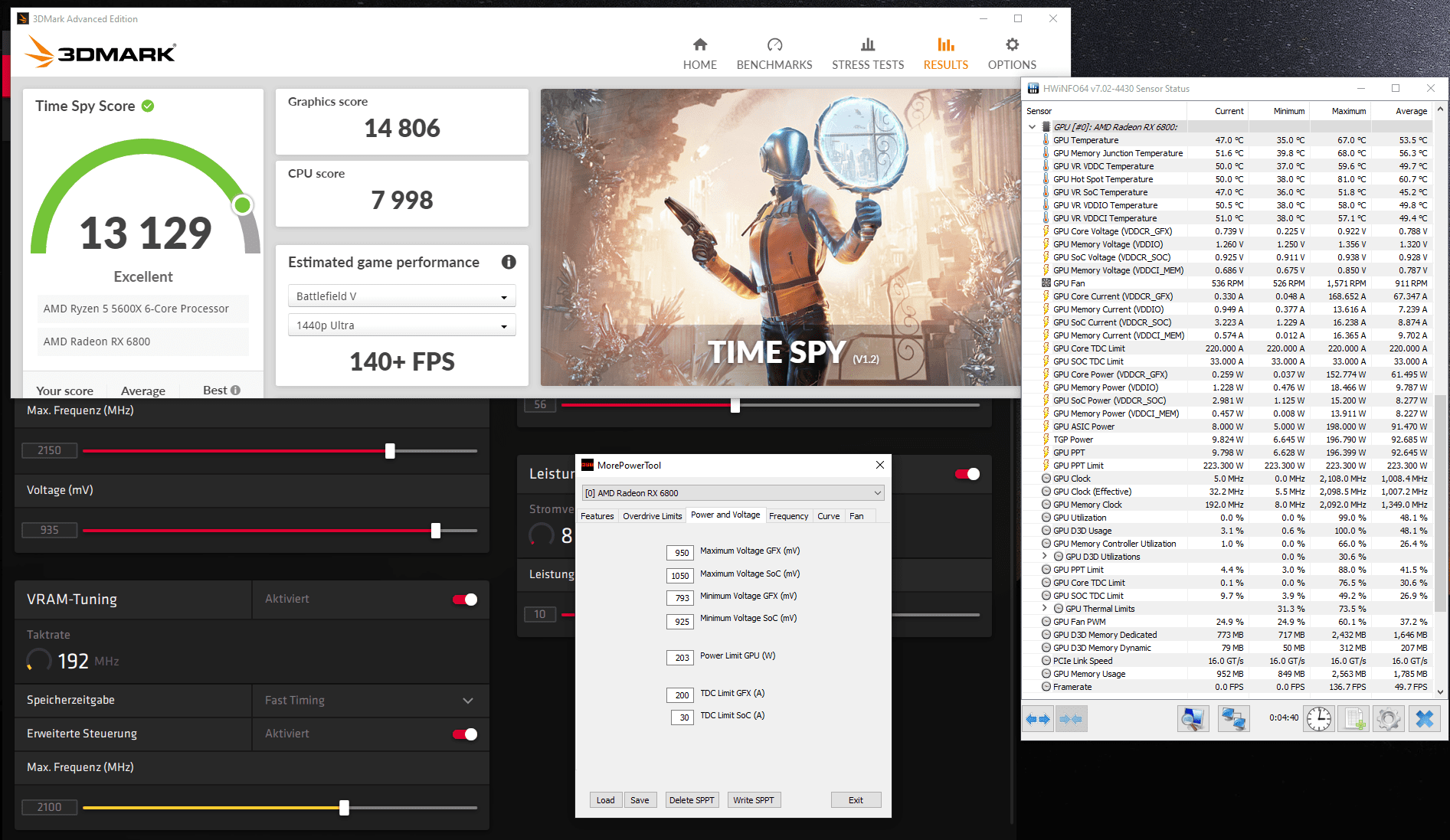Collapse the GPU [#0] AMD Radeon sensor group
The image size is (1450, 840).
point(1033,127)
